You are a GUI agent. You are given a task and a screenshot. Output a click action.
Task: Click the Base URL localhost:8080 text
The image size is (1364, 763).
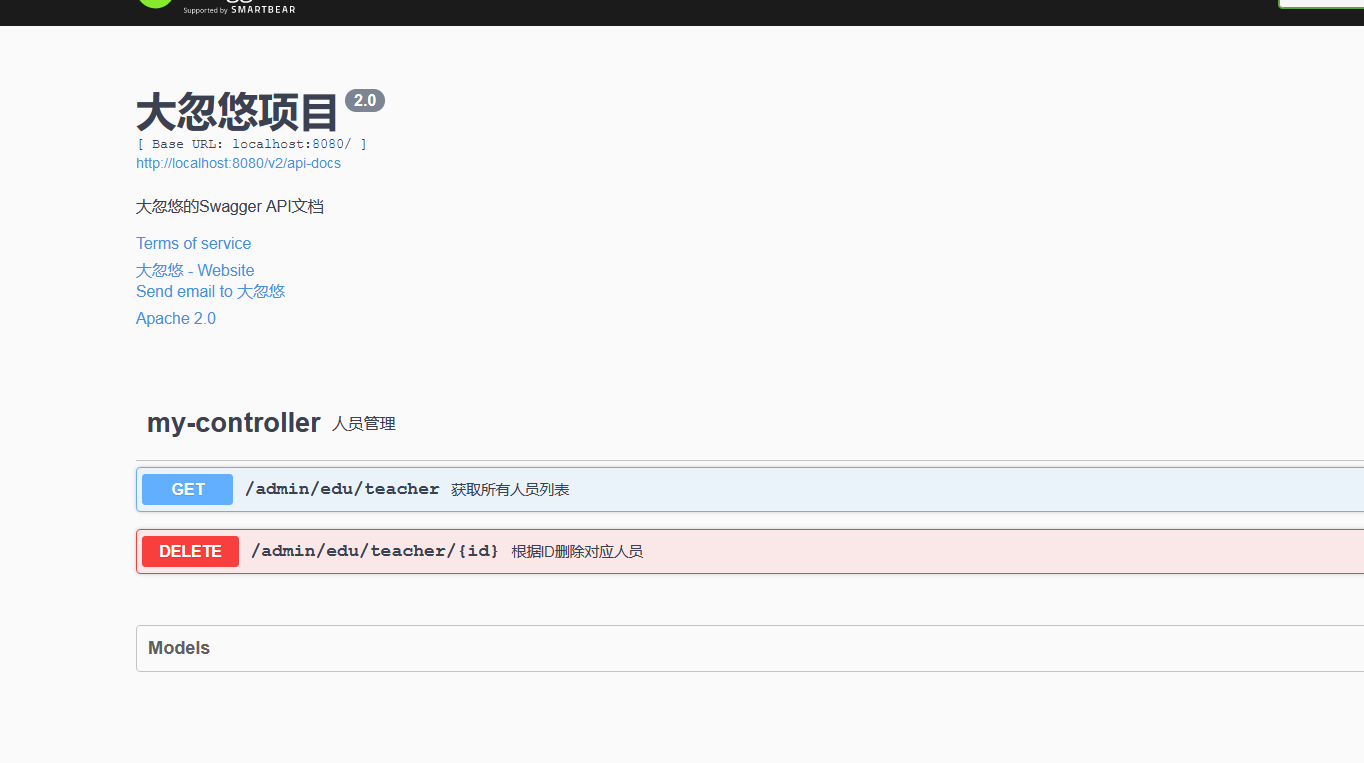click(x=252, y=144)
